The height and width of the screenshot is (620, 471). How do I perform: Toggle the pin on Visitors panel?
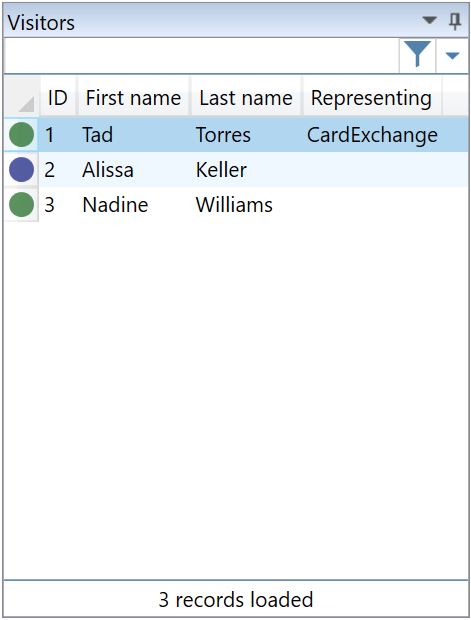coord(455,21)
